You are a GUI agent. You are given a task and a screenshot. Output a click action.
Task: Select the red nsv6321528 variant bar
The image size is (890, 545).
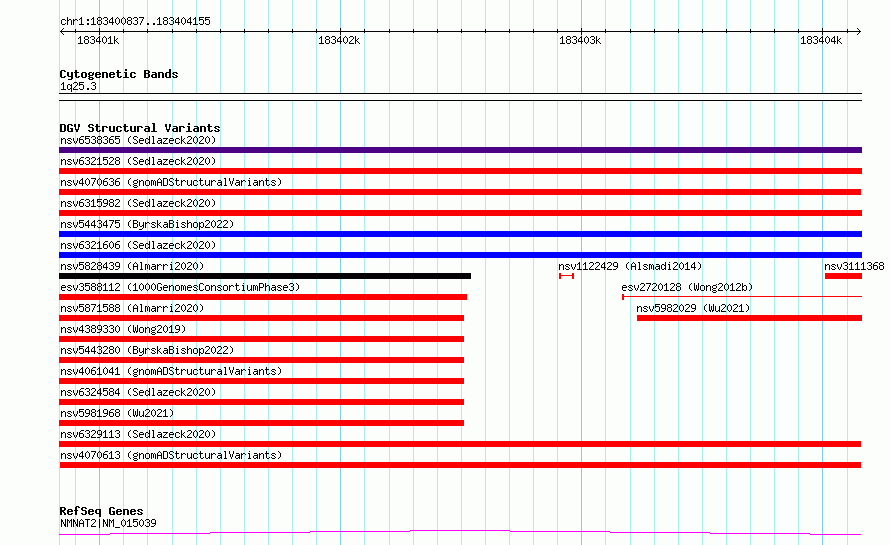pyautogui.click(x=460, y=171)
